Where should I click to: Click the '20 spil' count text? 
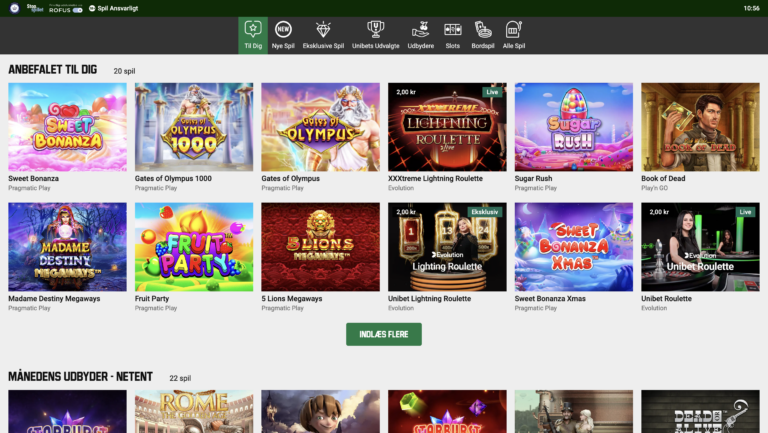[x=124, y=71]
